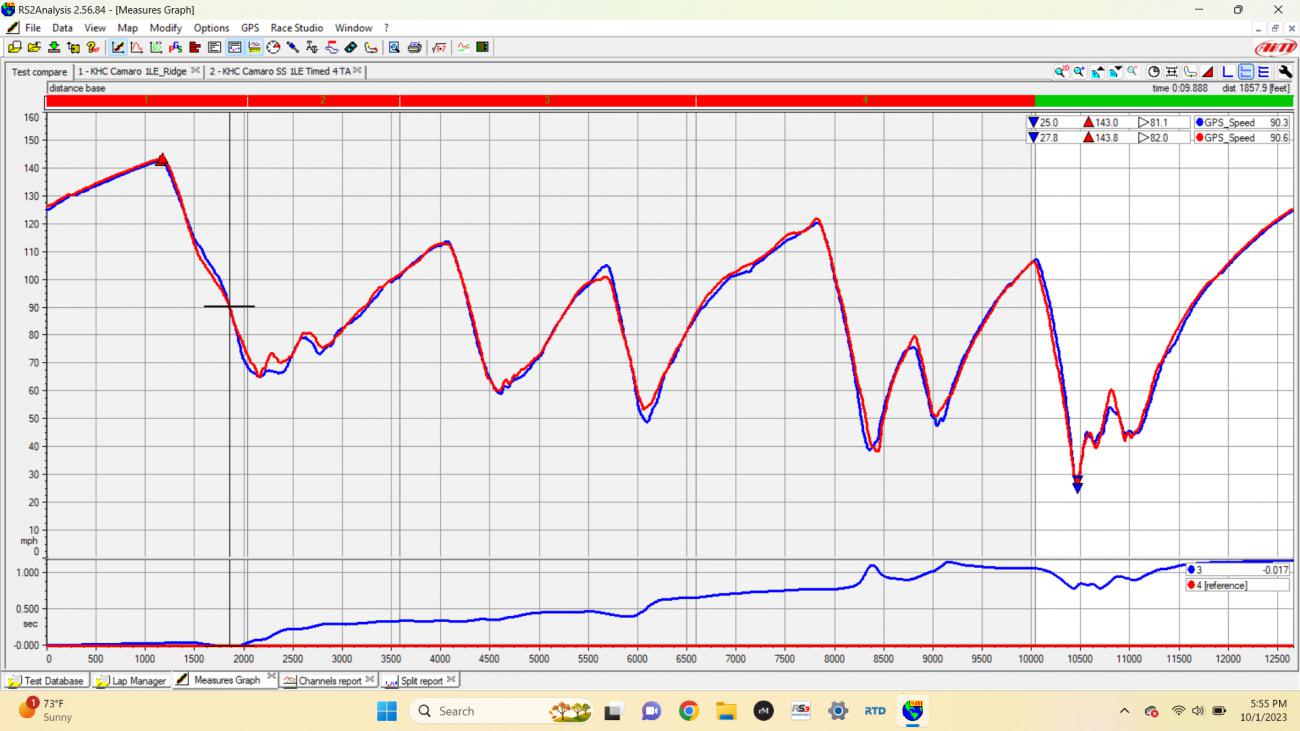Open the Race Studio menu
This screenshot has height=731, width=1300.
point(296,28)
